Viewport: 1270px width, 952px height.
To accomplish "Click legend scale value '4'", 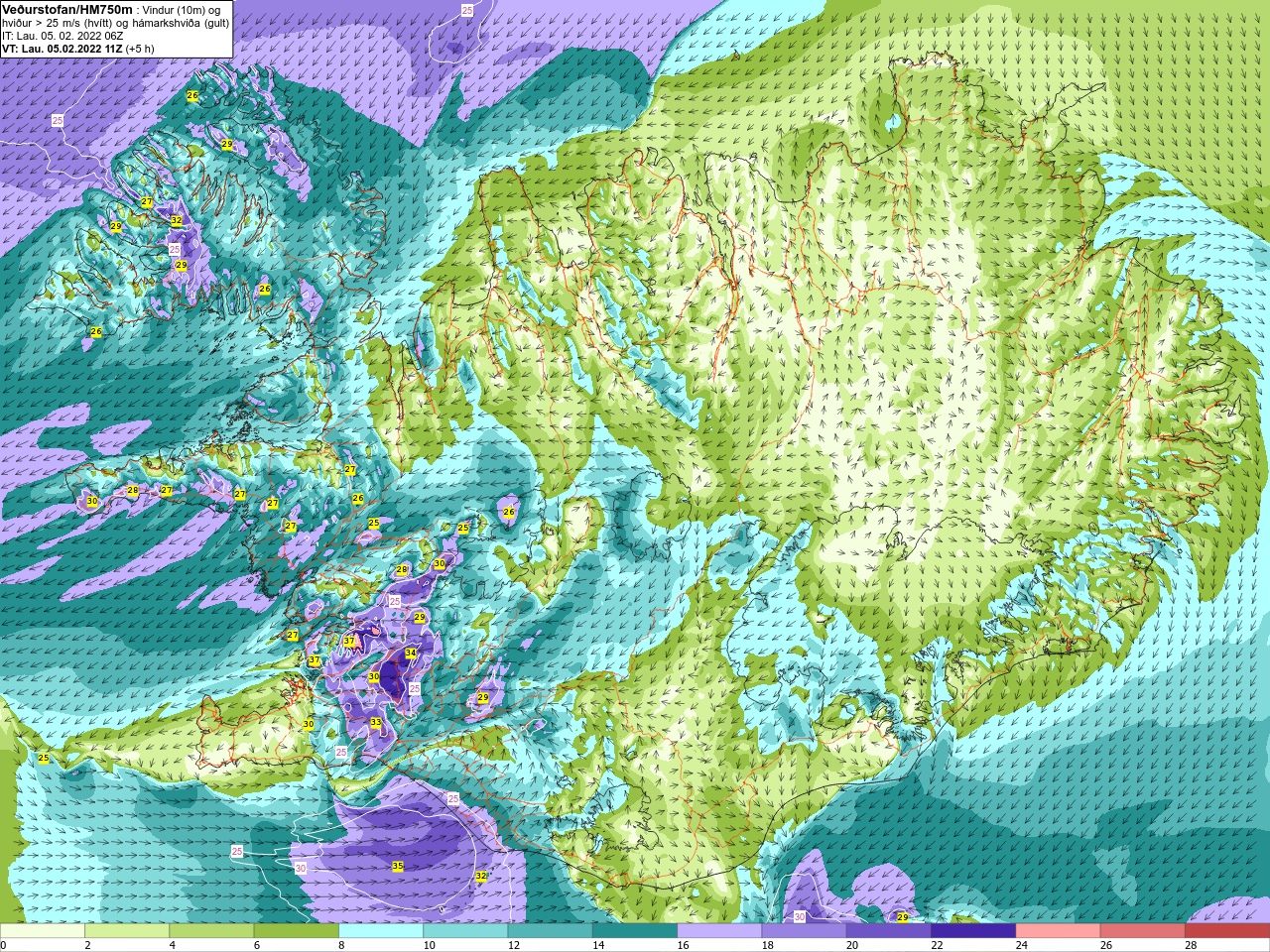I will pos(172,945).
